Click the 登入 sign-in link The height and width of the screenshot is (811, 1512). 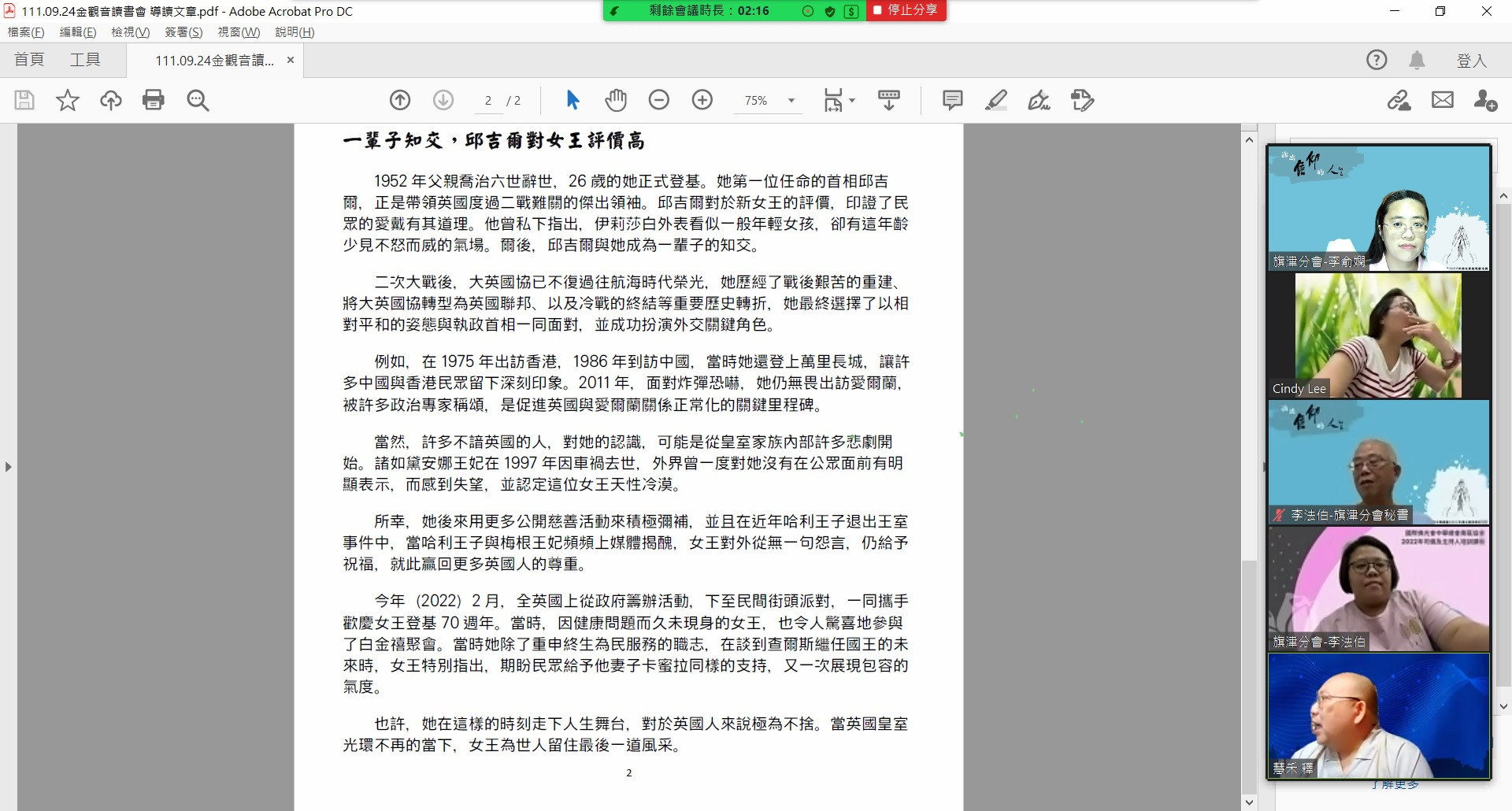[1471, 61]
